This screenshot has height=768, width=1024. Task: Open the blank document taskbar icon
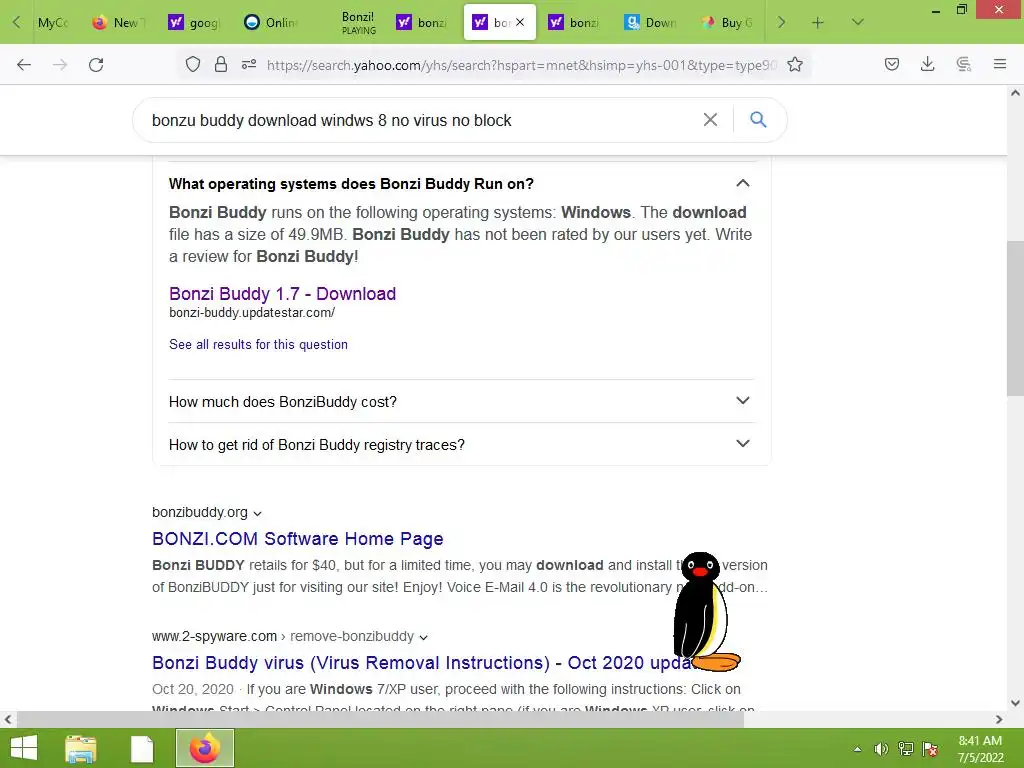tap(142, 748)
